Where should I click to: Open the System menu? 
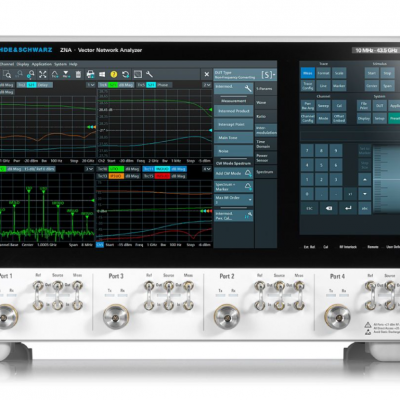pyautogui.click(x=60, y=64)
